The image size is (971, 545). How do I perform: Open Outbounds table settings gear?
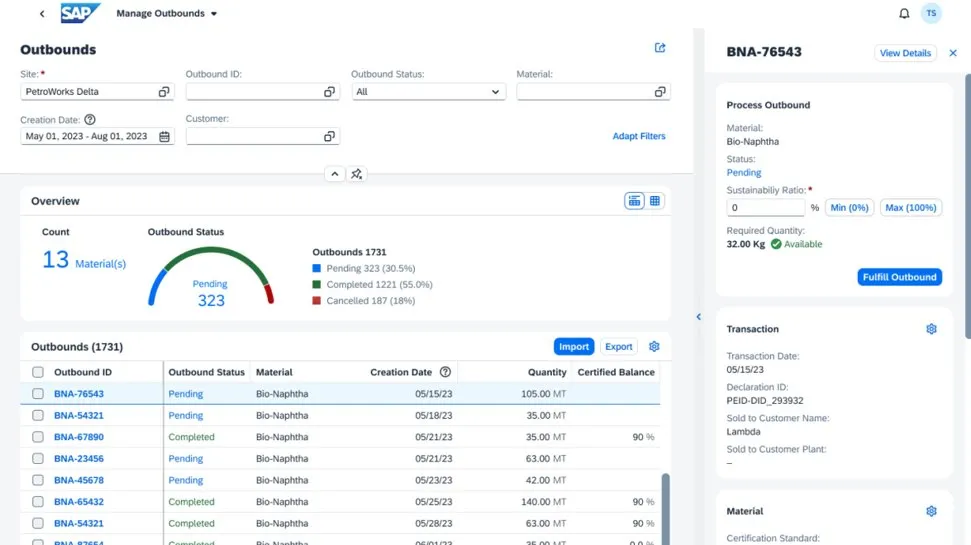(654, 347)
